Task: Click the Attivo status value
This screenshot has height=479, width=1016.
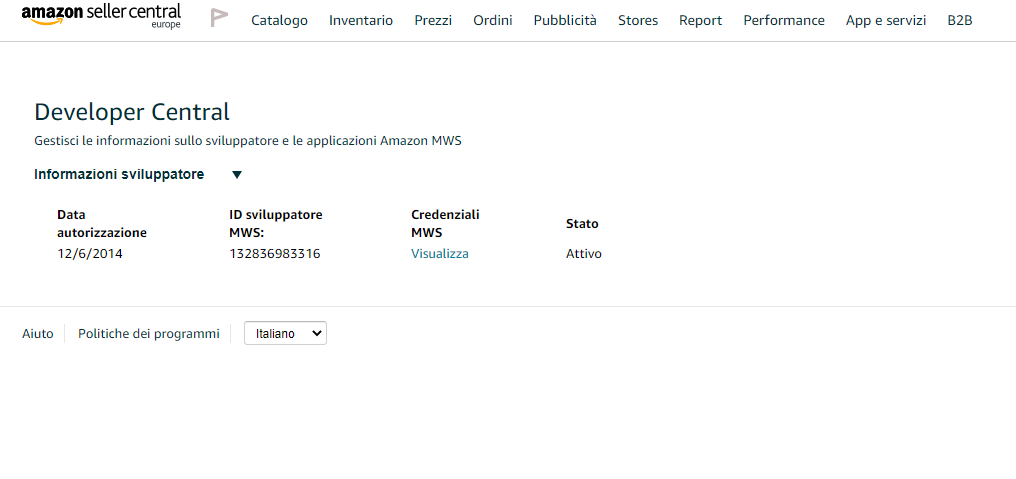Action: 584,253
